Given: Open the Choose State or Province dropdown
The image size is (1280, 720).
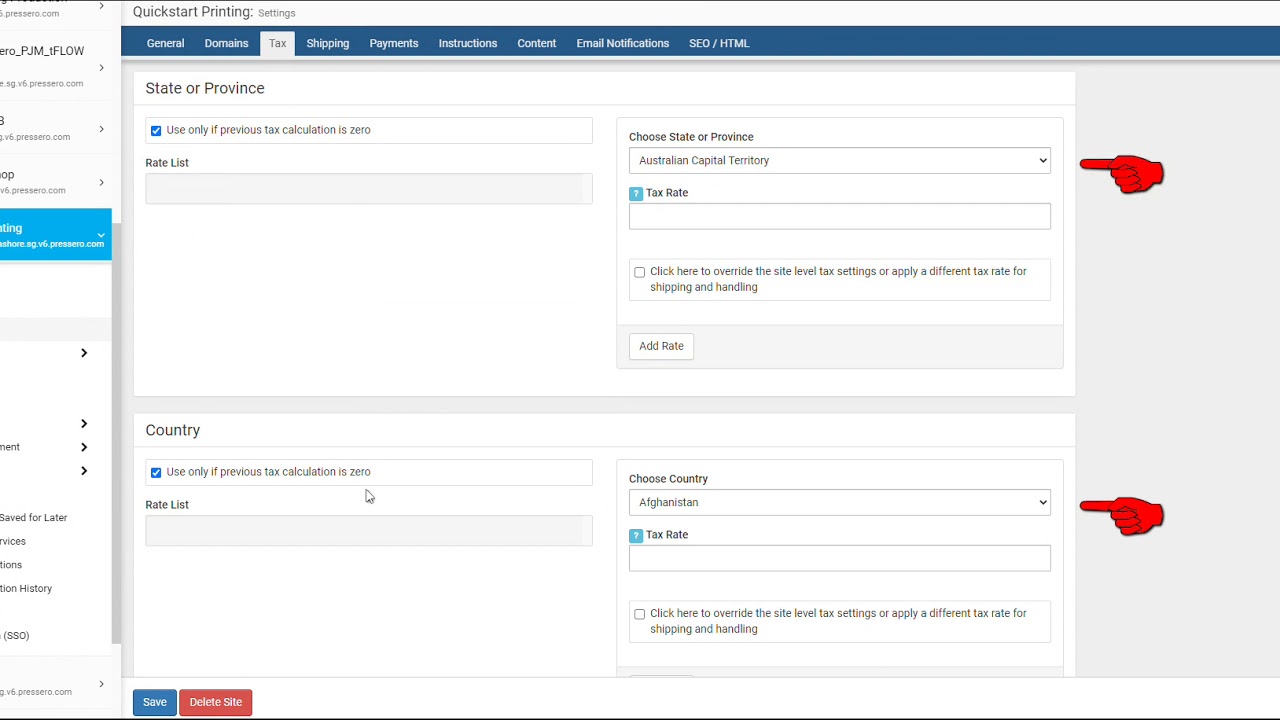Looking at the screenshot, I should (x=840, y=160).
